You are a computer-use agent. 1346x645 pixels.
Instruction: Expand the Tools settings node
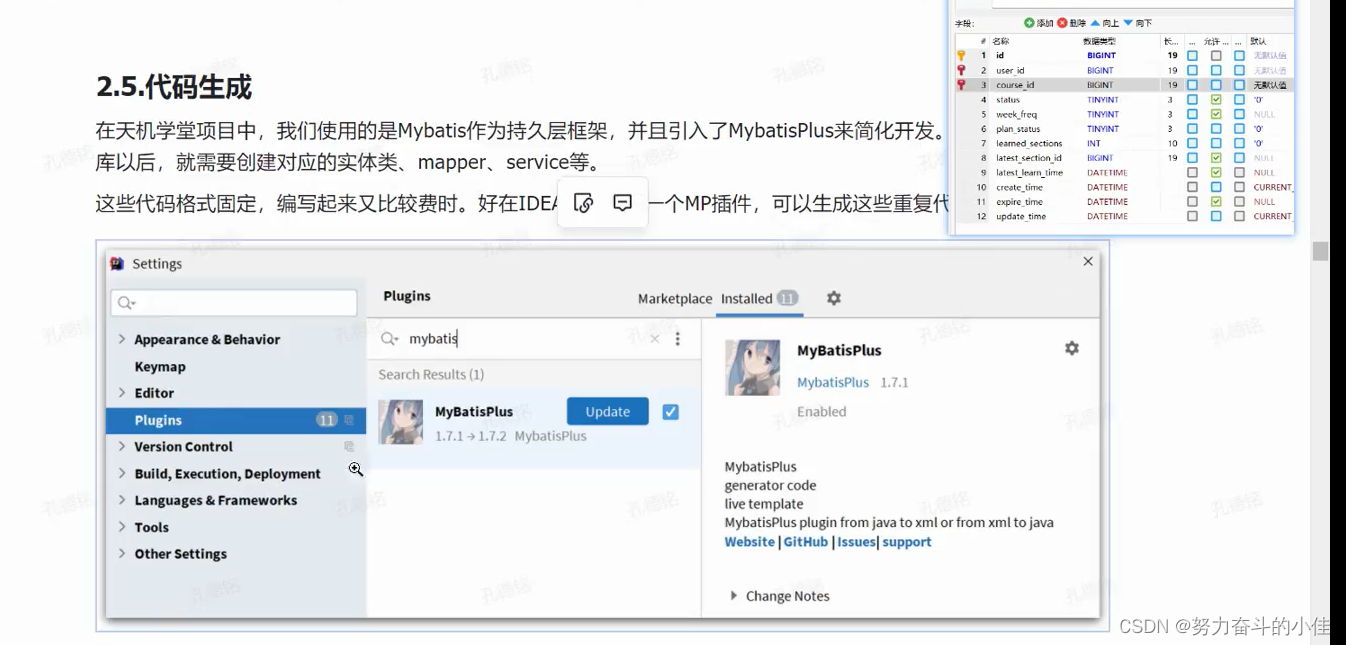(122, 527)
